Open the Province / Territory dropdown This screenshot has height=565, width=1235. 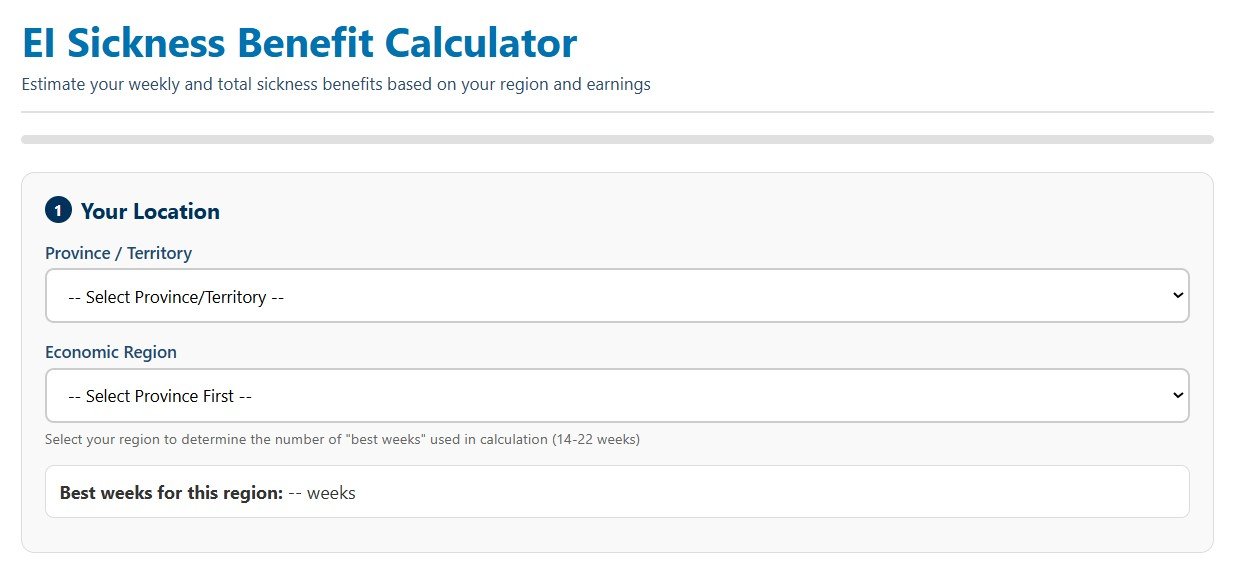(x=617, y=296)
